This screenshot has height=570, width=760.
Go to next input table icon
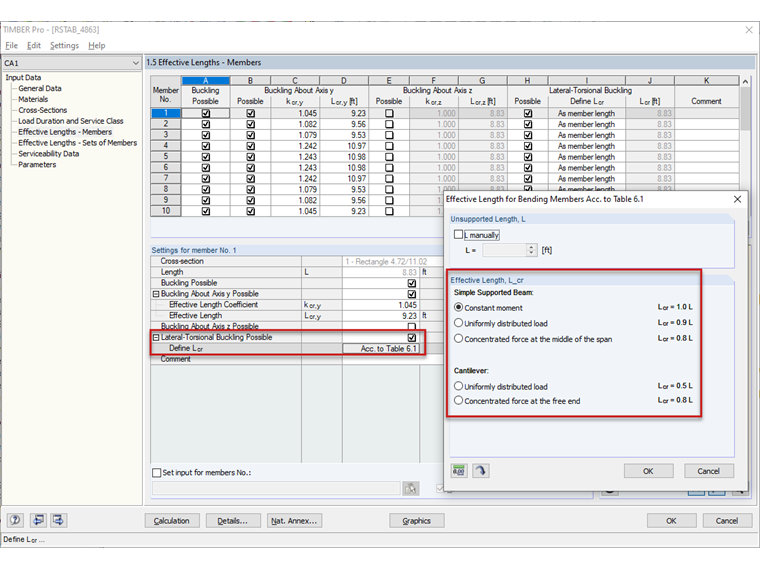click(58, 520)
